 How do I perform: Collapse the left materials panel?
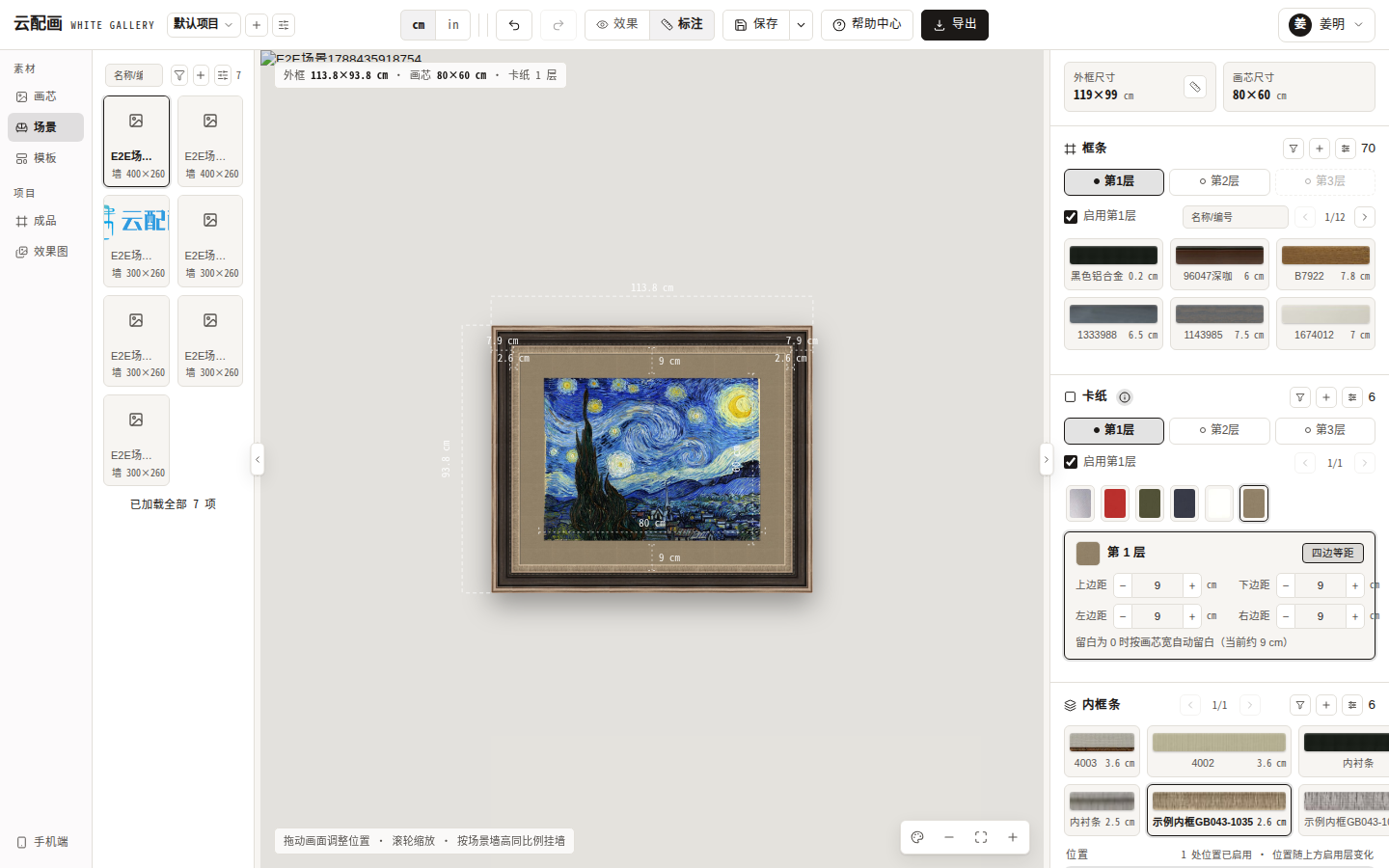(258, 459)
